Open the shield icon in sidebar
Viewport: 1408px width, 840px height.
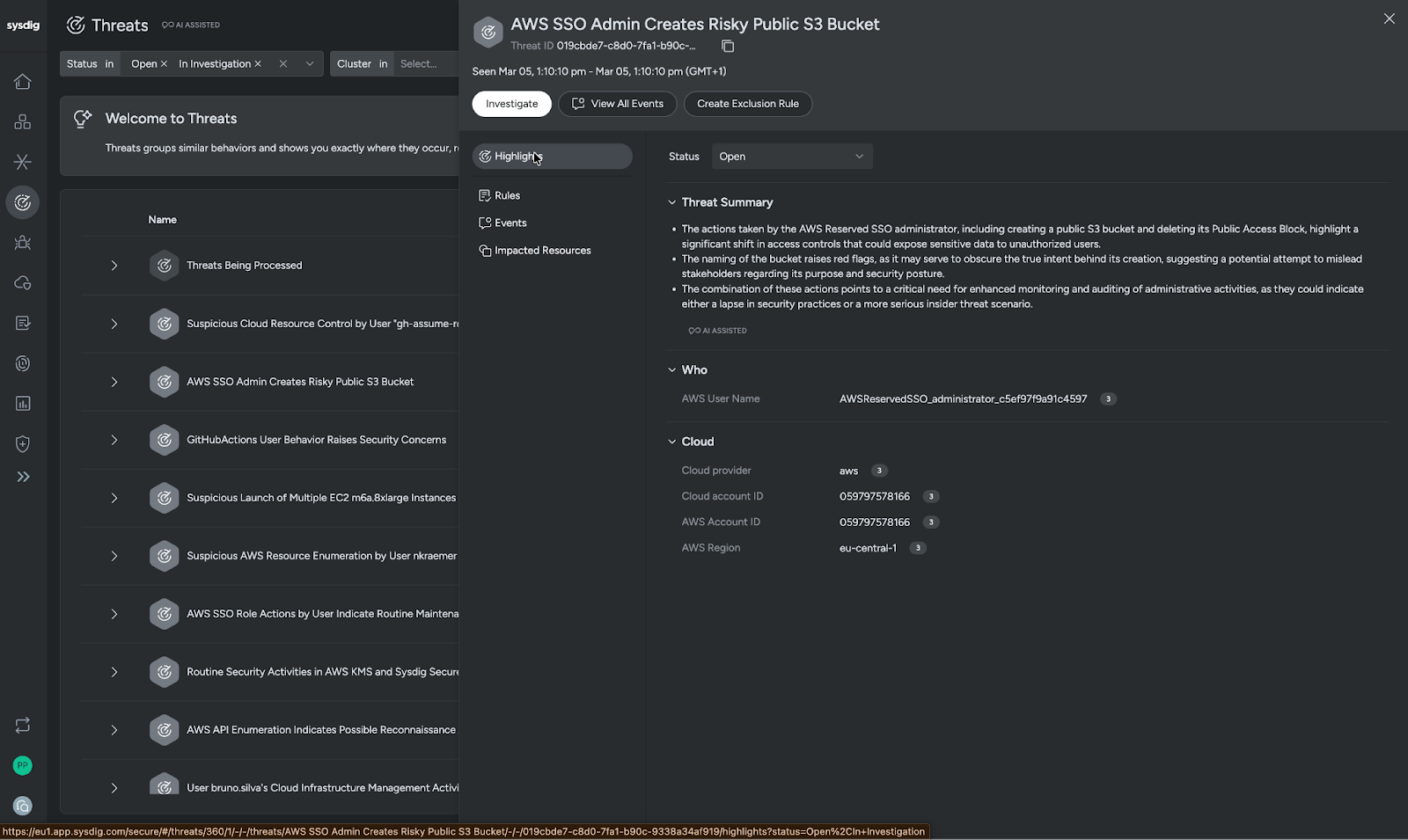[23, 444]
